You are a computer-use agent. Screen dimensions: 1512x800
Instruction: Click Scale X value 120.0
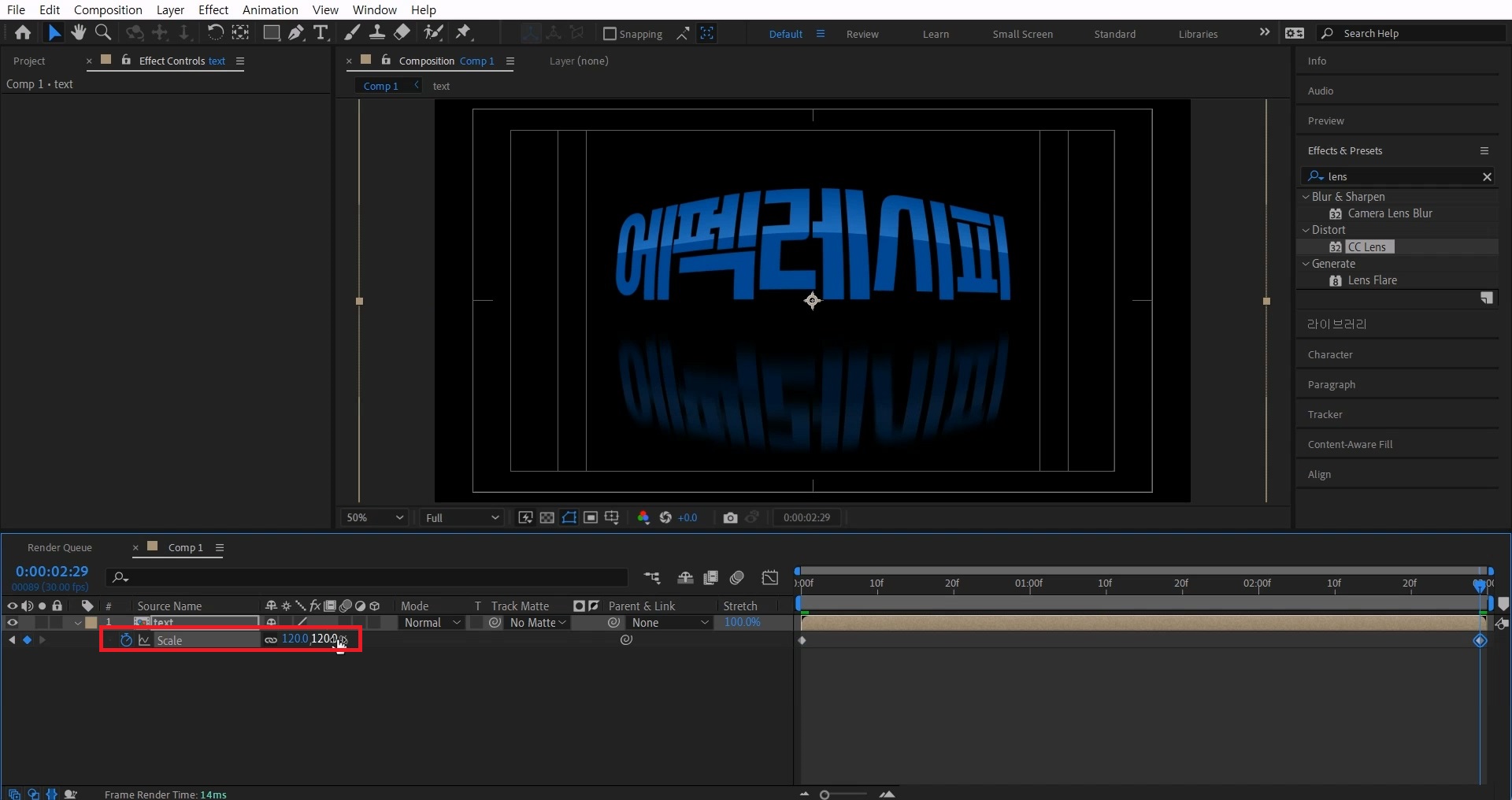pos(295,639)
